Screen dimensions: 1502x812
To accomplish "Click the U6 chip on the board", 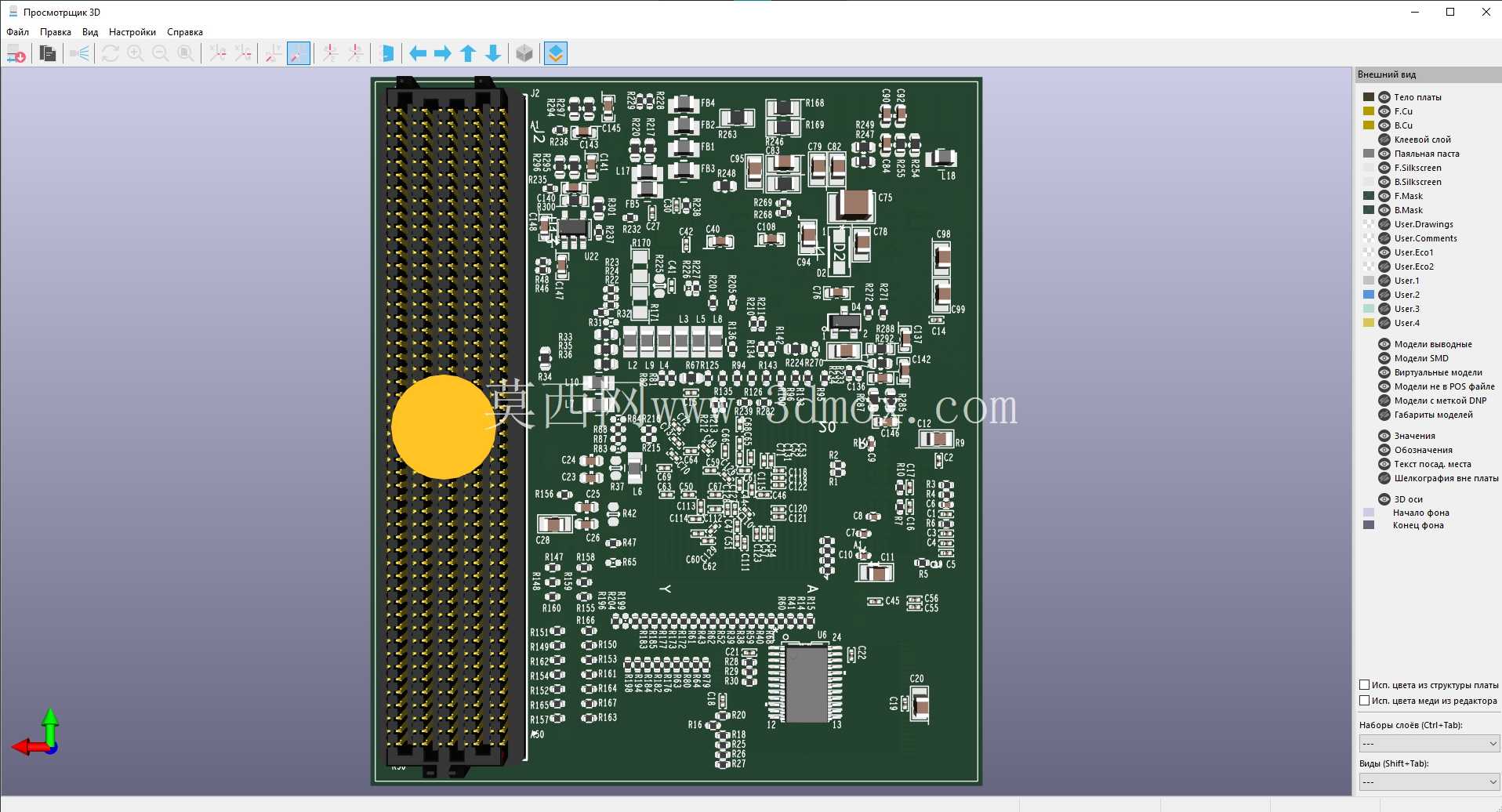I will (807, 683).
